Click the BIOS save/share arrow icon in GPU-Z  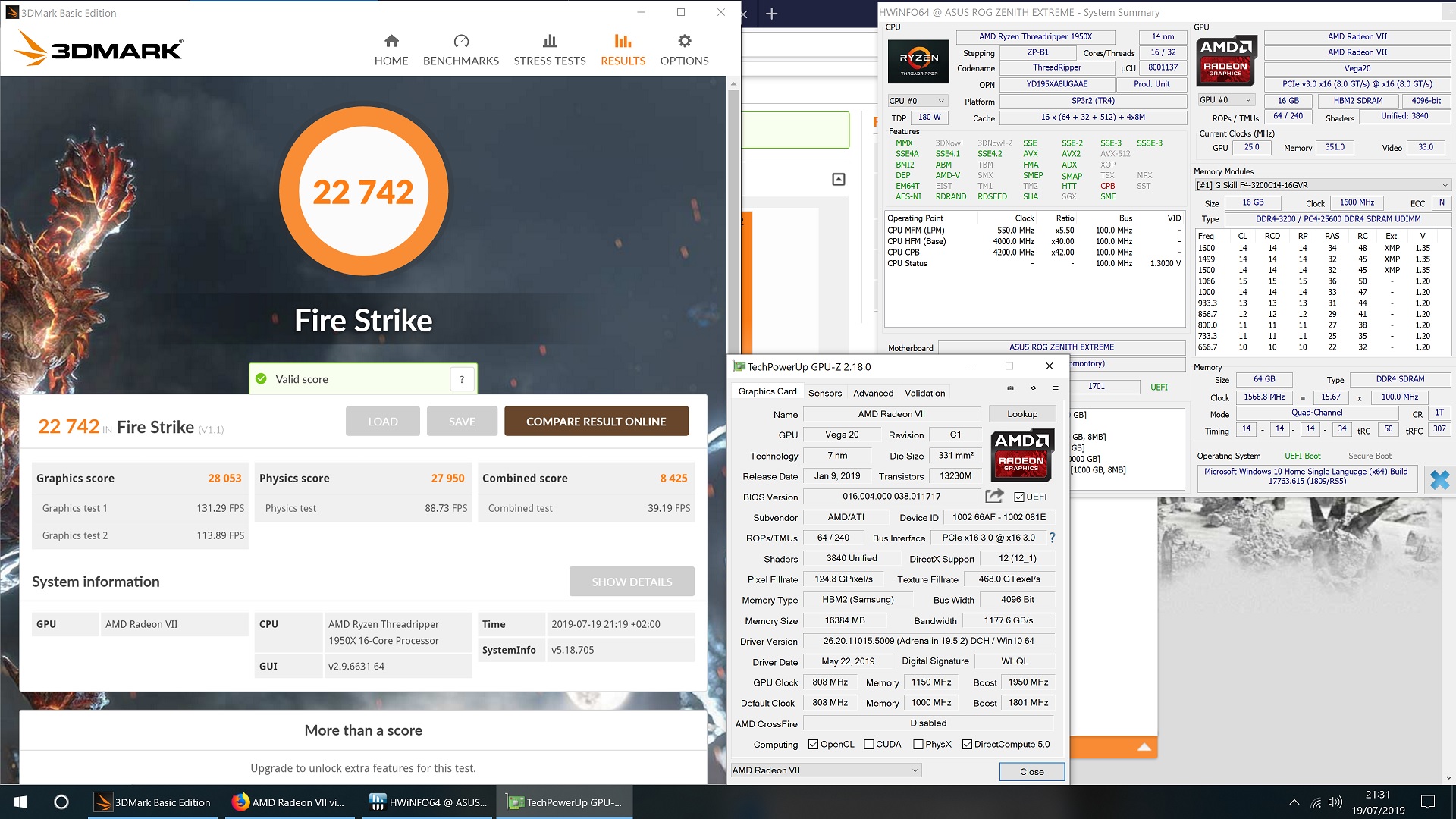tap(994, 496)
